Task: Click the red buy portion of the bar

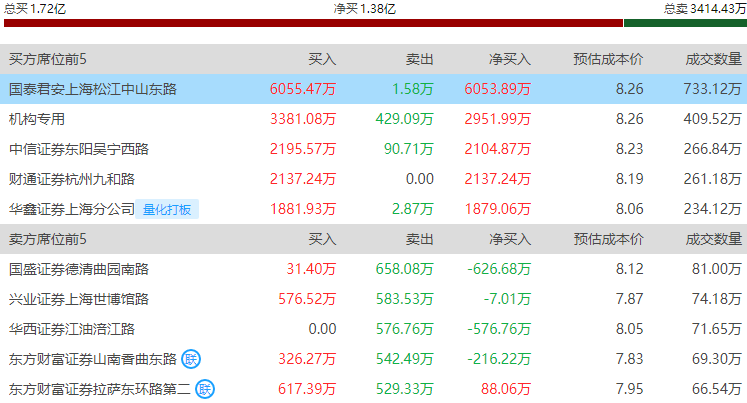Action: click(x=313, y=23)
